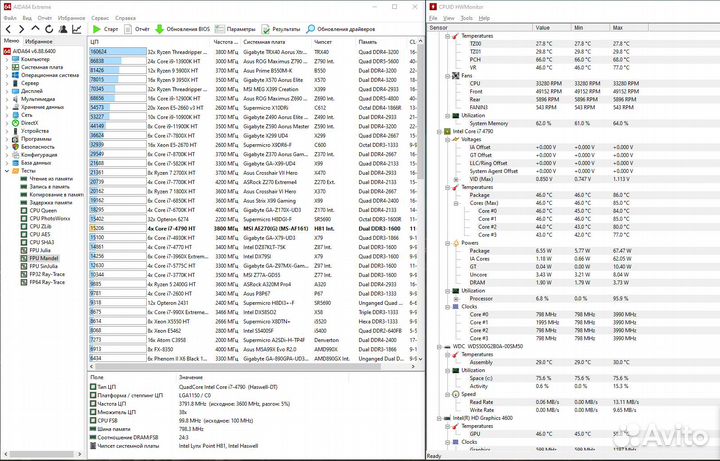Expand the VID (Max) node in HWMonitor
Screen dimensions: 720x461
[456, 179]
